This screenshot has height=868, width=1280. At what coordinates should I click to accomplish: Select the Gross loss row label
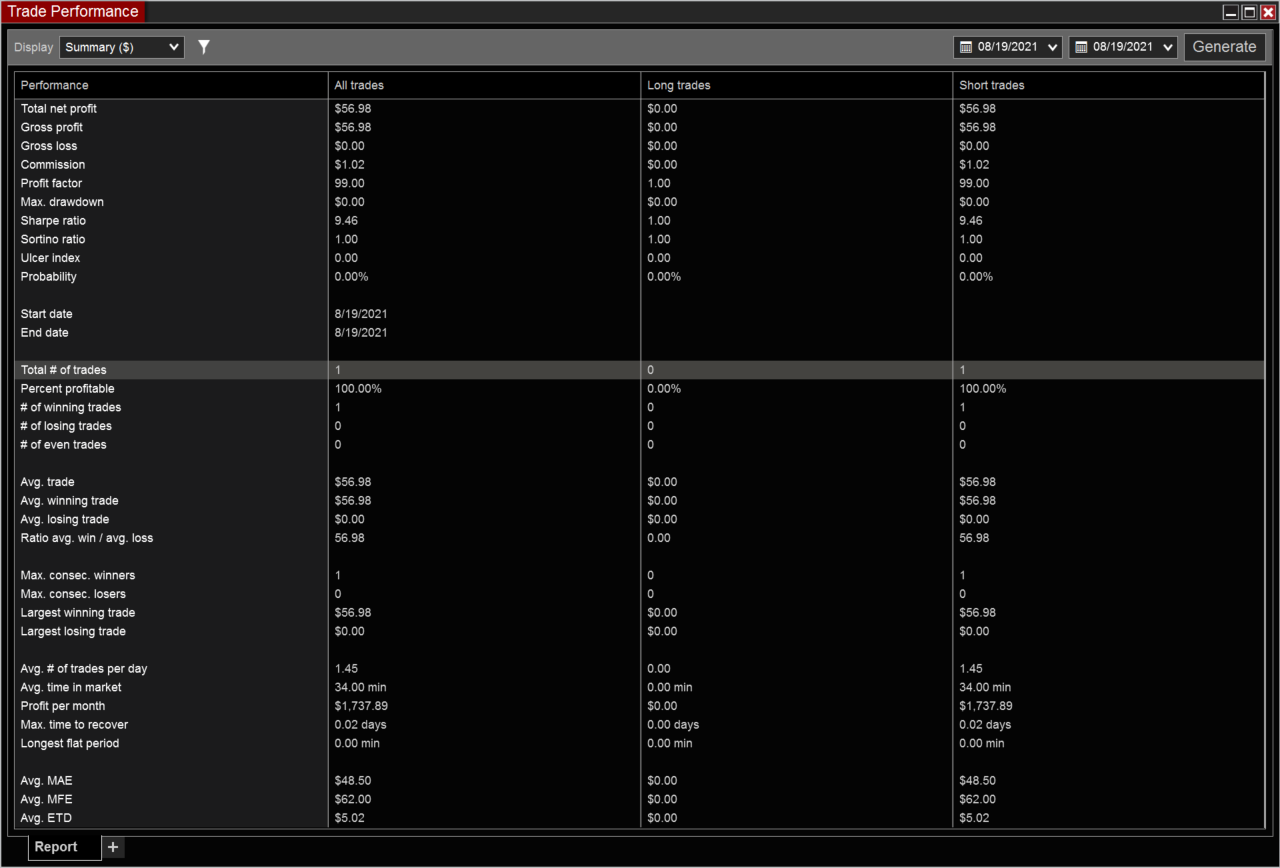coord(49,146)
